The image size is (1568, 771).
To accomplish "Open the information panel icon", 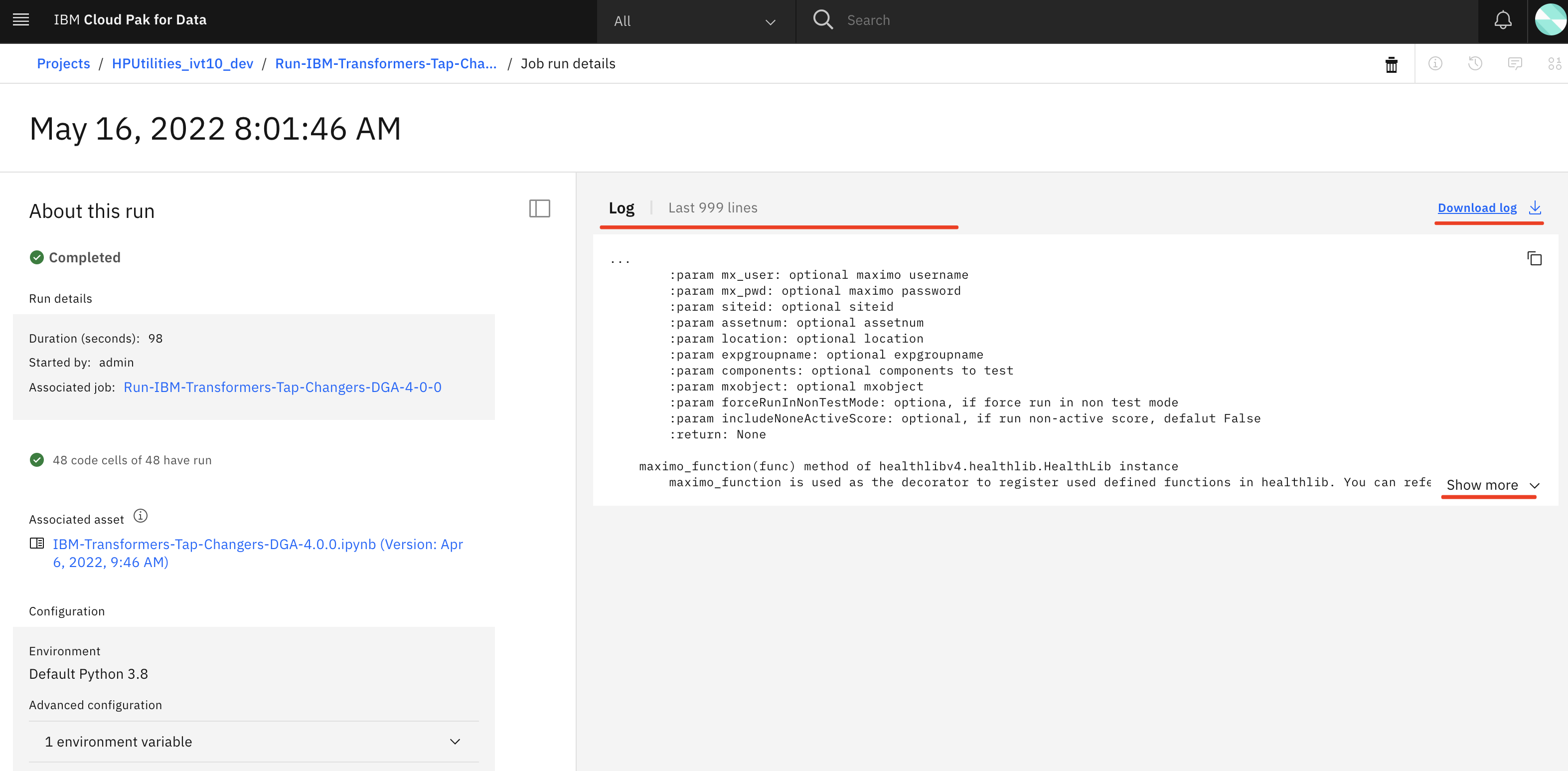I will tap(1435, 63).
